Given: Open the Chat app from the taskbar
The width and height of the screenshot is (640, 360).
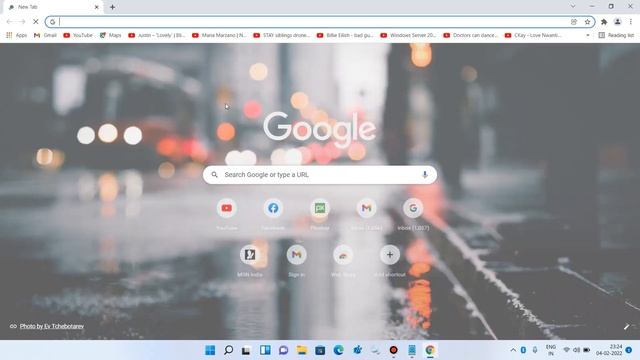Looking at the screenshot, I should [283, 350].
